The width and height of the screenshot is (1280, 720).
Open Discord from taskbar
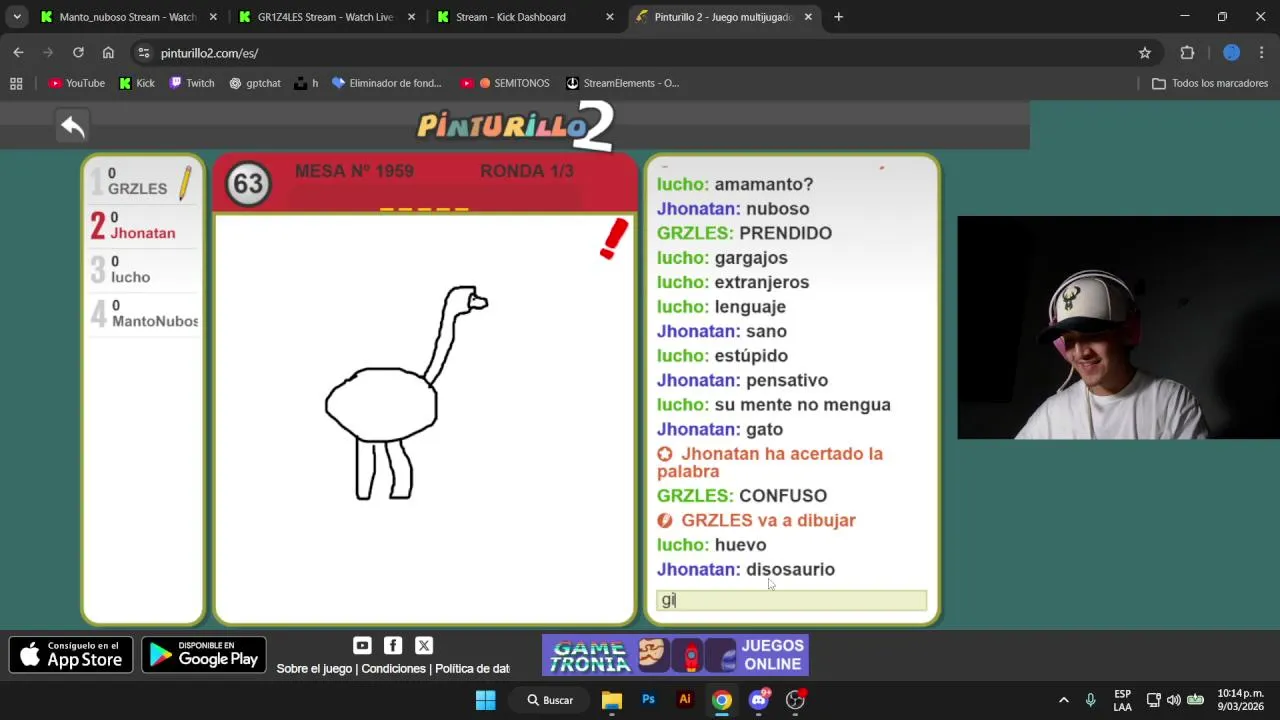(758, 700)
